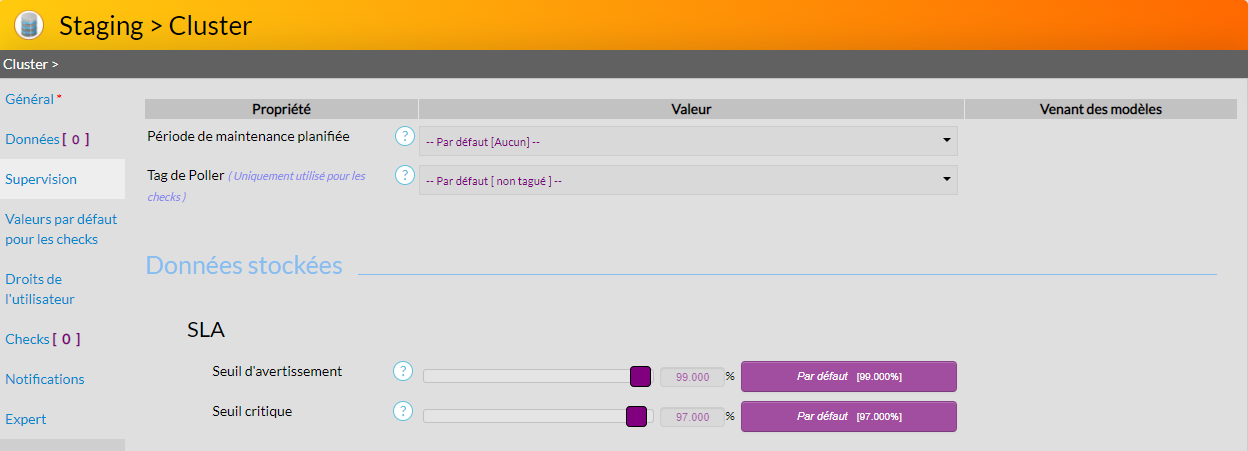Click Par défaut 99.000% warning button
Screen dimensions: 1248x451
click(x=848, y=376)
